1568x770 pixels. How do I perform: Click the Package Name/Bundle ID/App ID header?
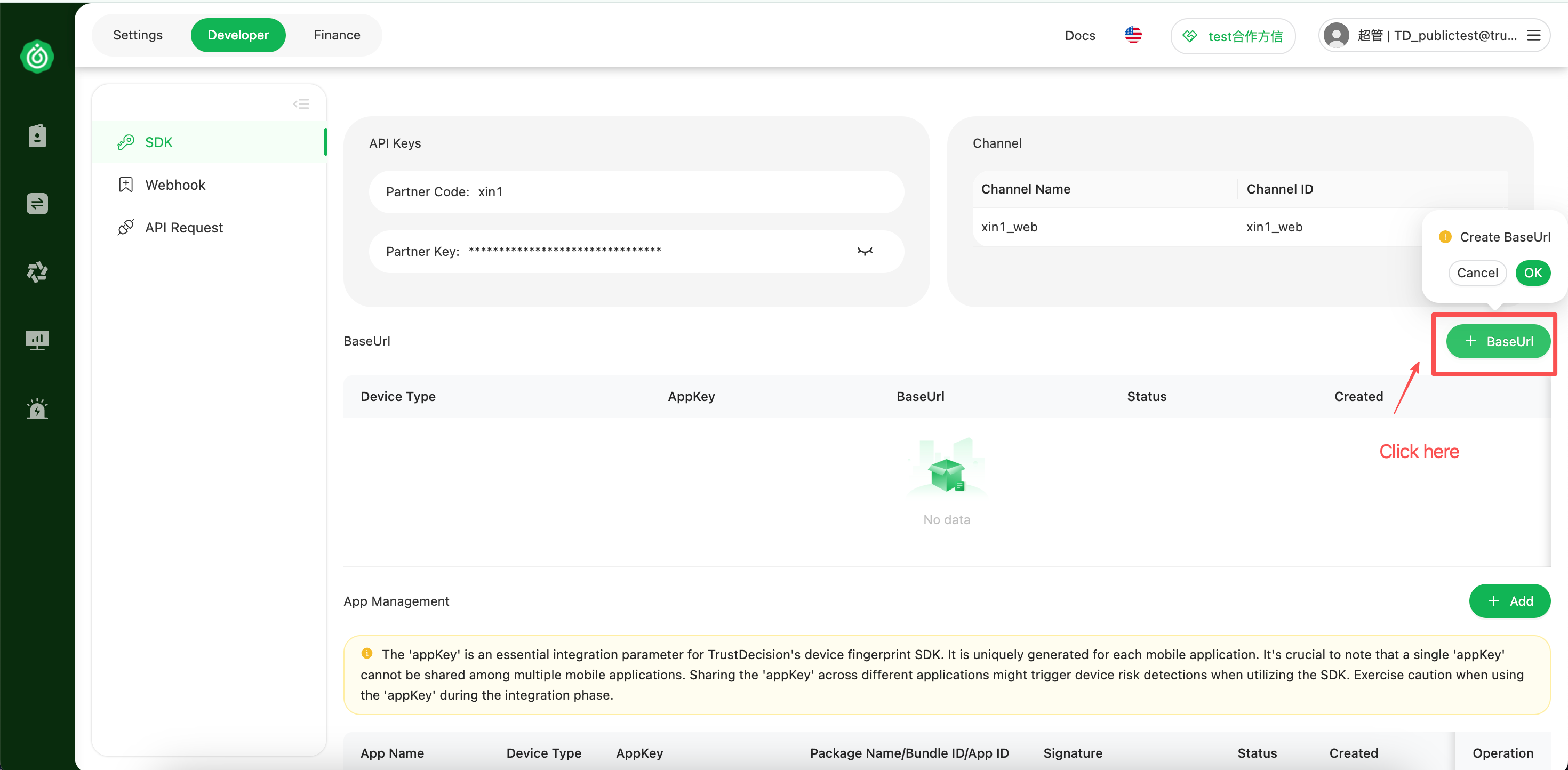coord(909,753)
